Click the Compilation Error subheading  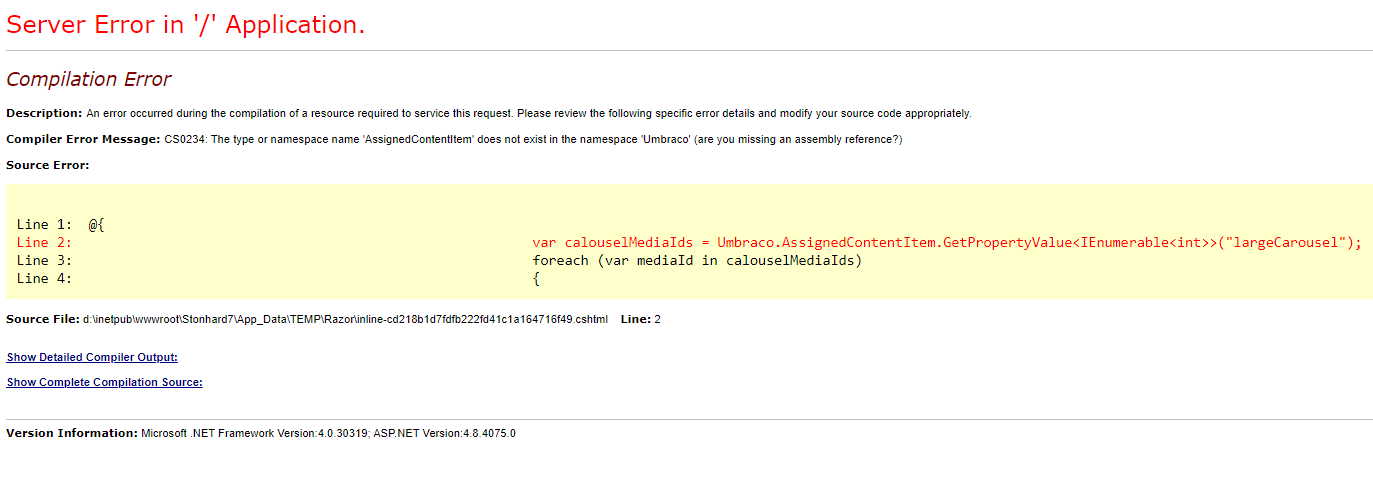coord(89,79)
